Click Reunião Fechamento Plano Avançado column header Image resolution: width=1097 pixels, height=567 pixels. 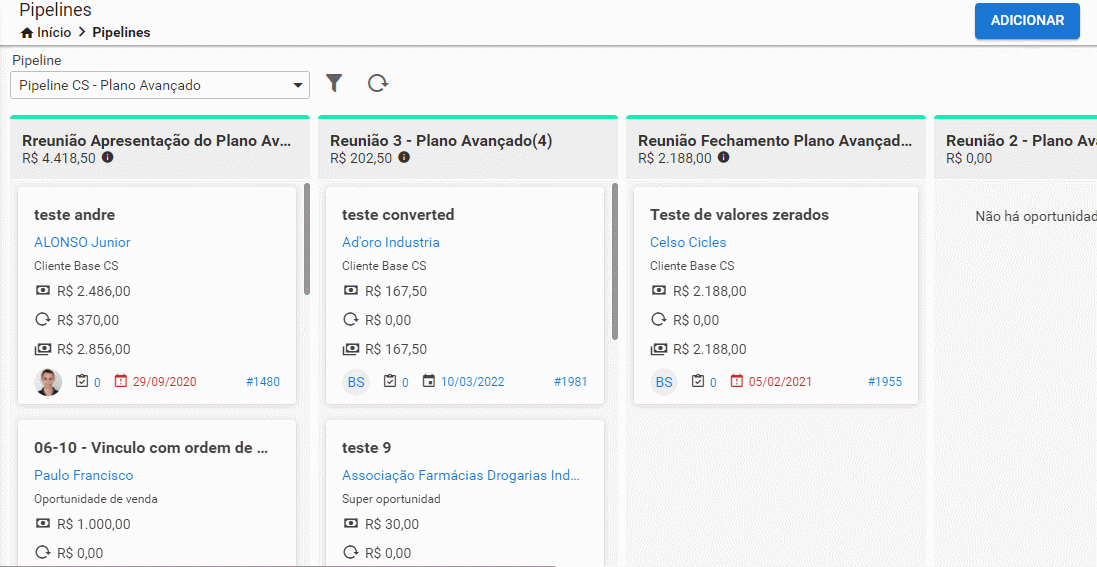click(x=775, y=141)
